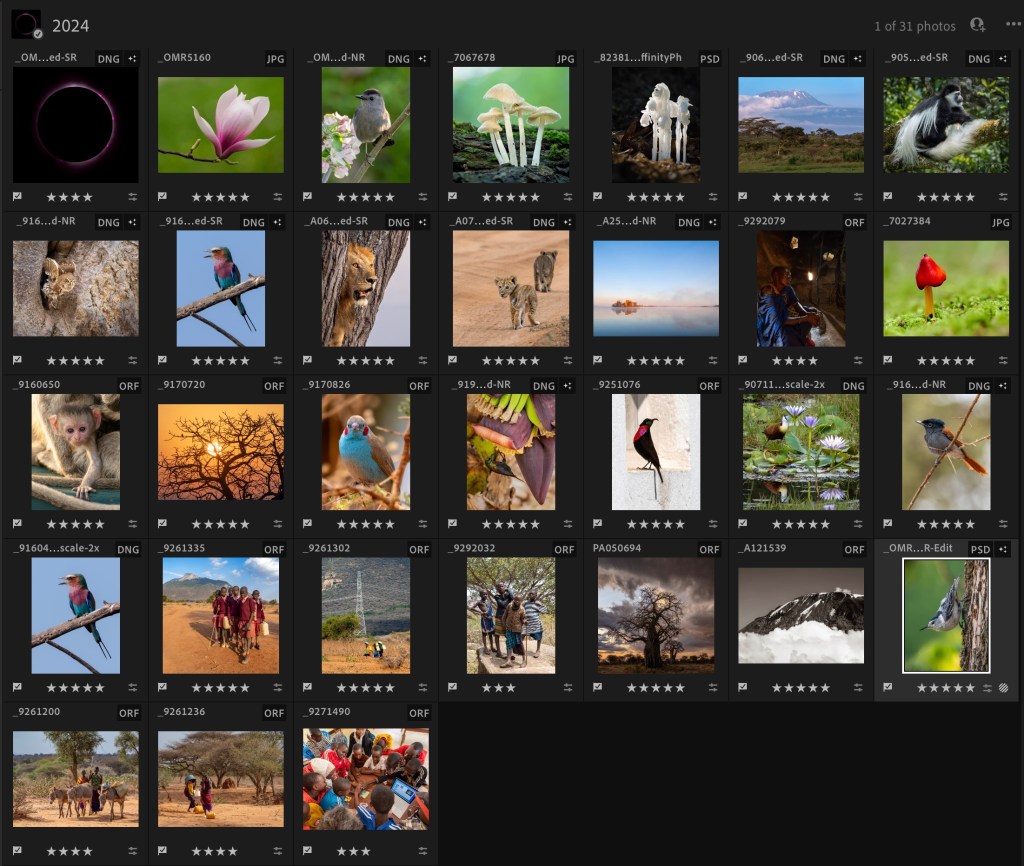Click edit sliders icon under red mushroom _7027384

(1003, 361)
